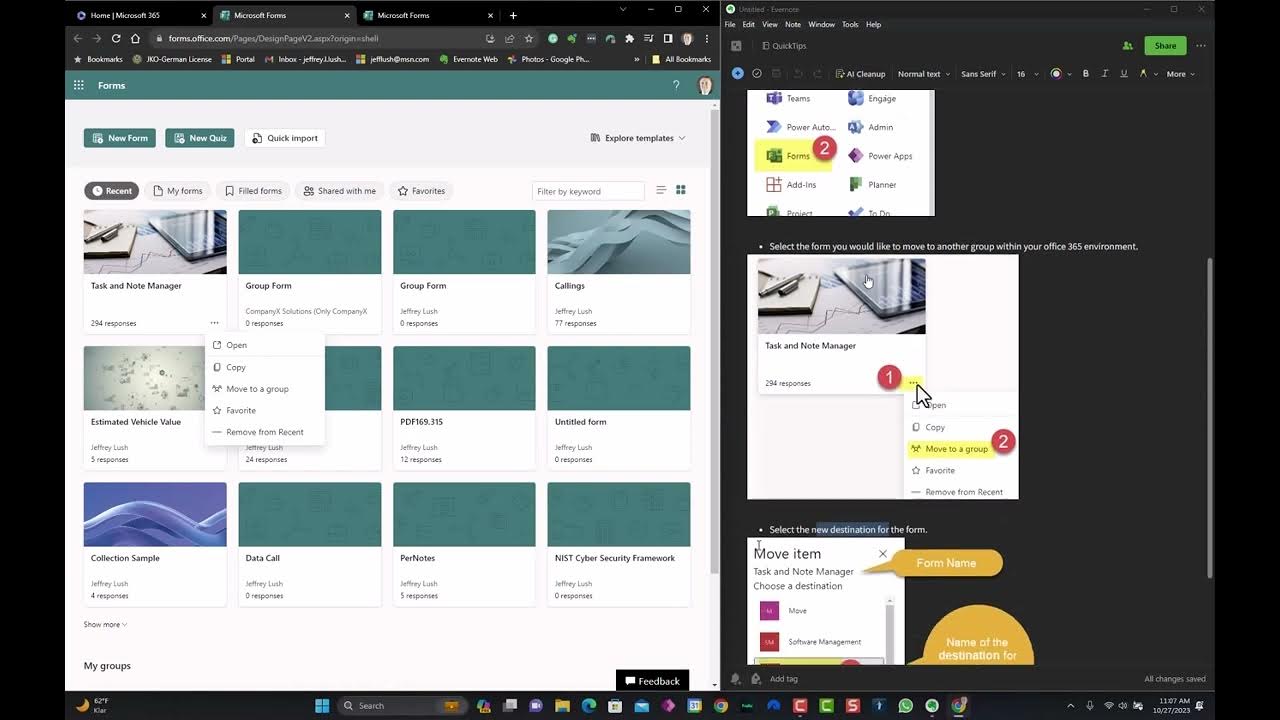The height and width of the screenshot is (720, 1280).
Task: Apply bold formatting in Evernote
Action: [x=1086, y=73]
